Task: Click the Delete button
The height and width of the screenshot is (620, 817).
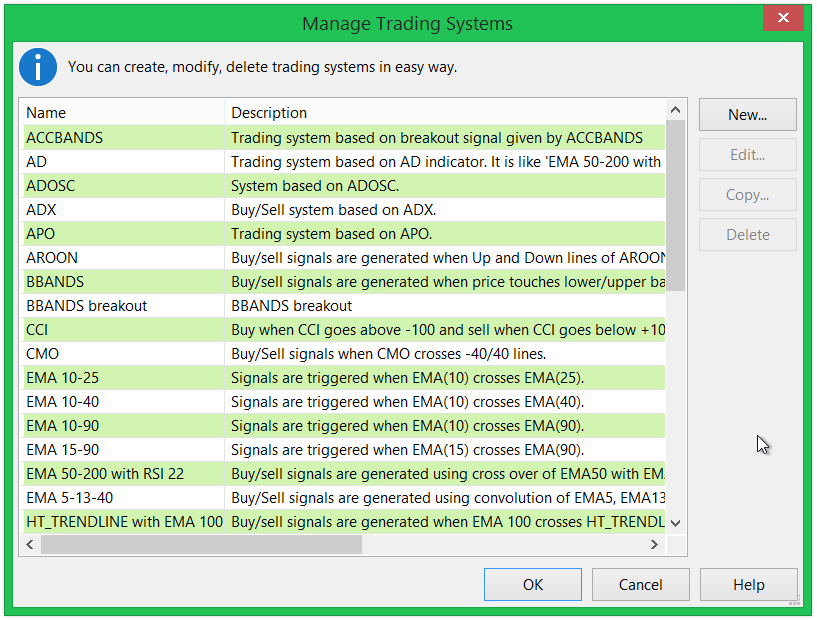Action: pyautogui.click(x=747, y=234)
